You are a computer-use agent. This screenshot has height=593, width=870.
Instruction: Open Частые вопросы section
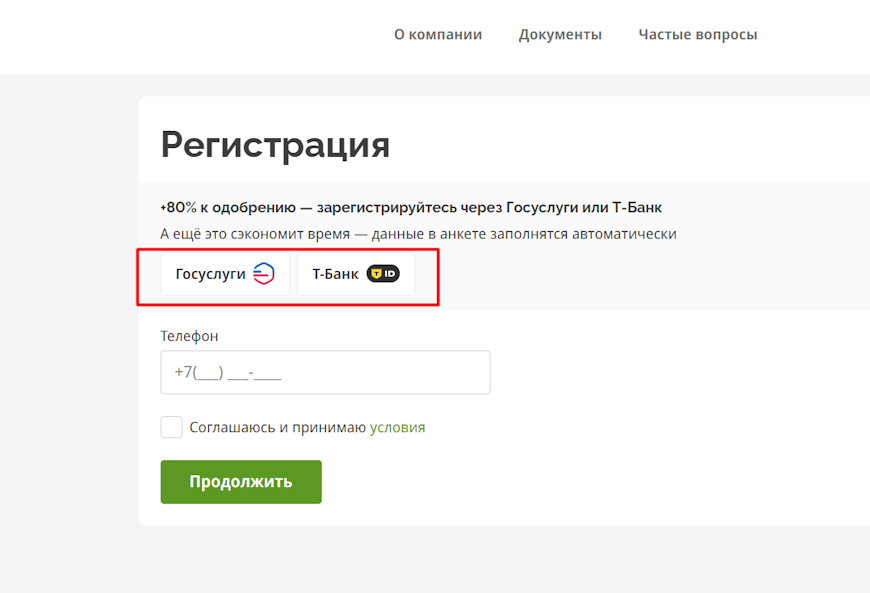[697, 34]
